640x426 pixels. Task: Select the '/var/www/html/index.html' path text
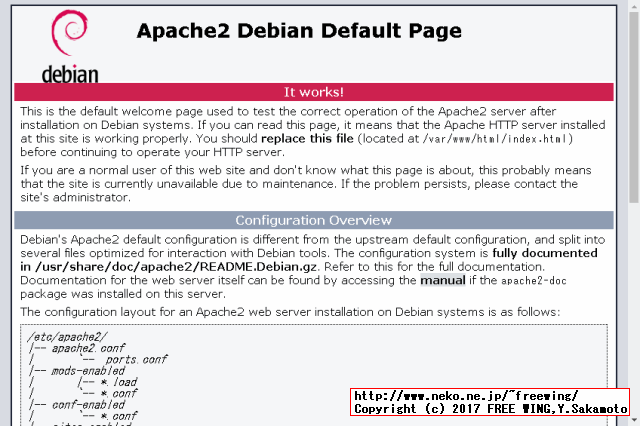coord(495,139)
